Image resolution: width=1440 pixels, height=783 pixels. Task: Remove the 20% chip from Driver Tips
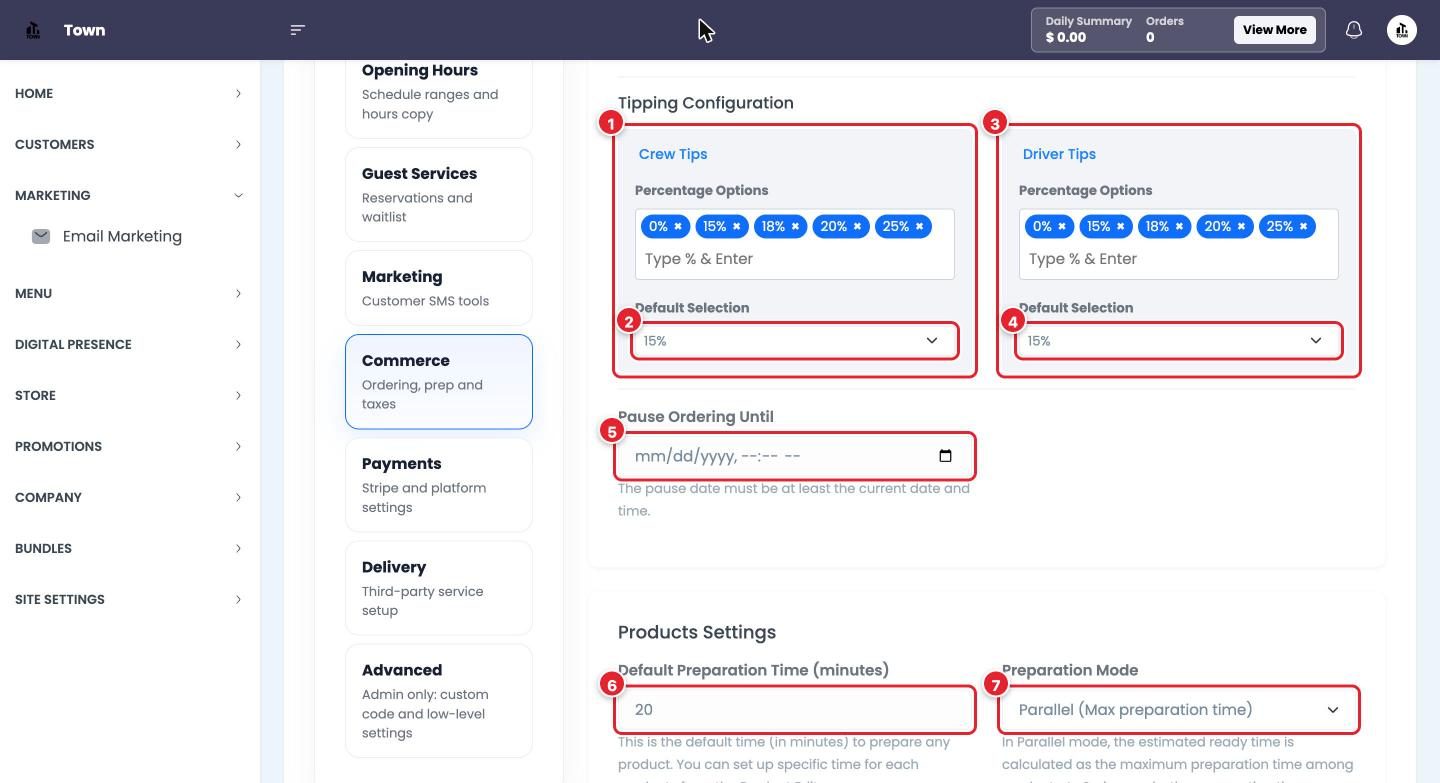[1242, 226]
